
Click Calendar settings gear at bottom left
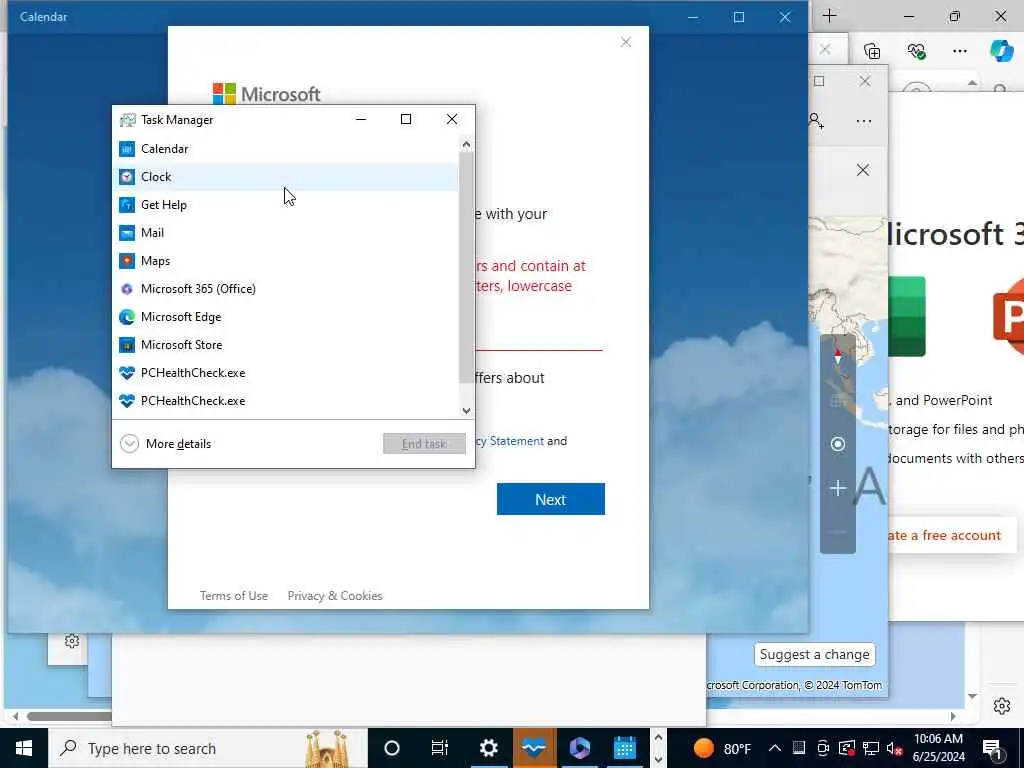72,642
